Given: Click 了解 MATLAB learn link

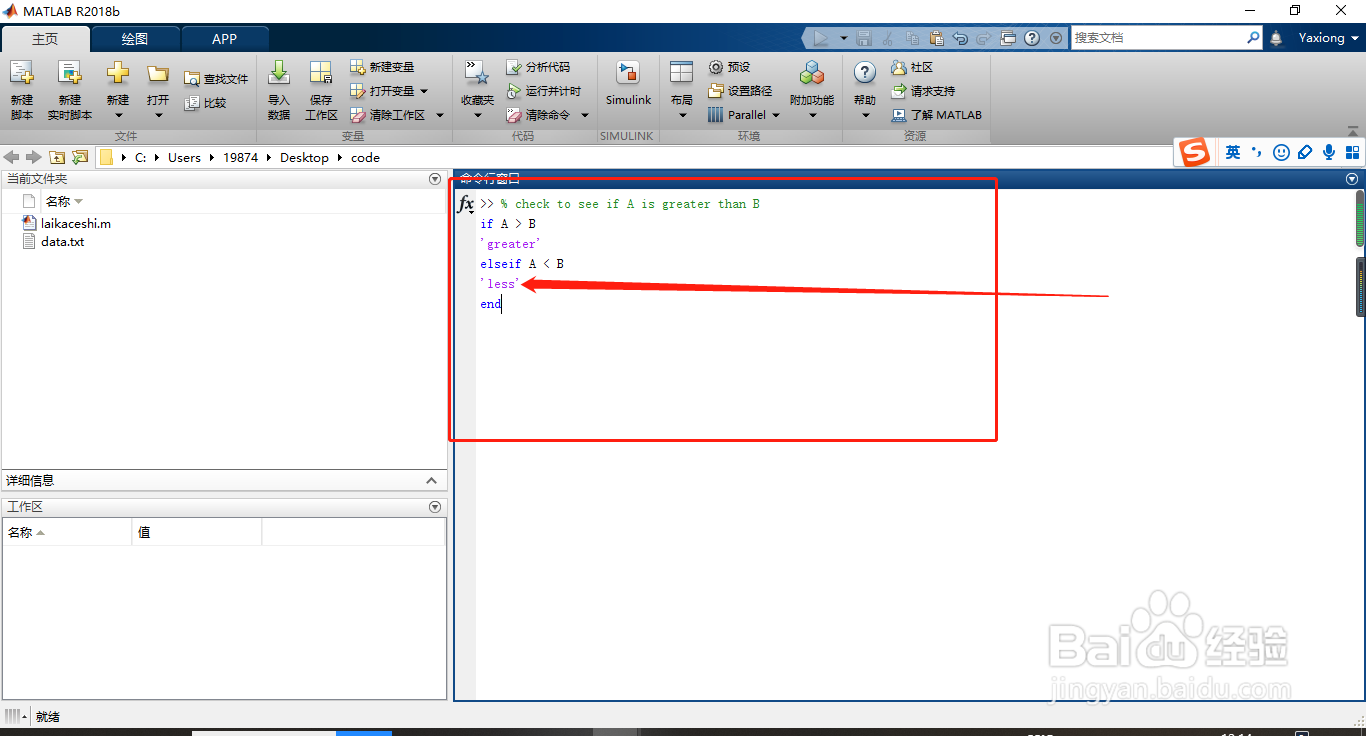Looking at the screenshot, I should [x=936, y=115].
